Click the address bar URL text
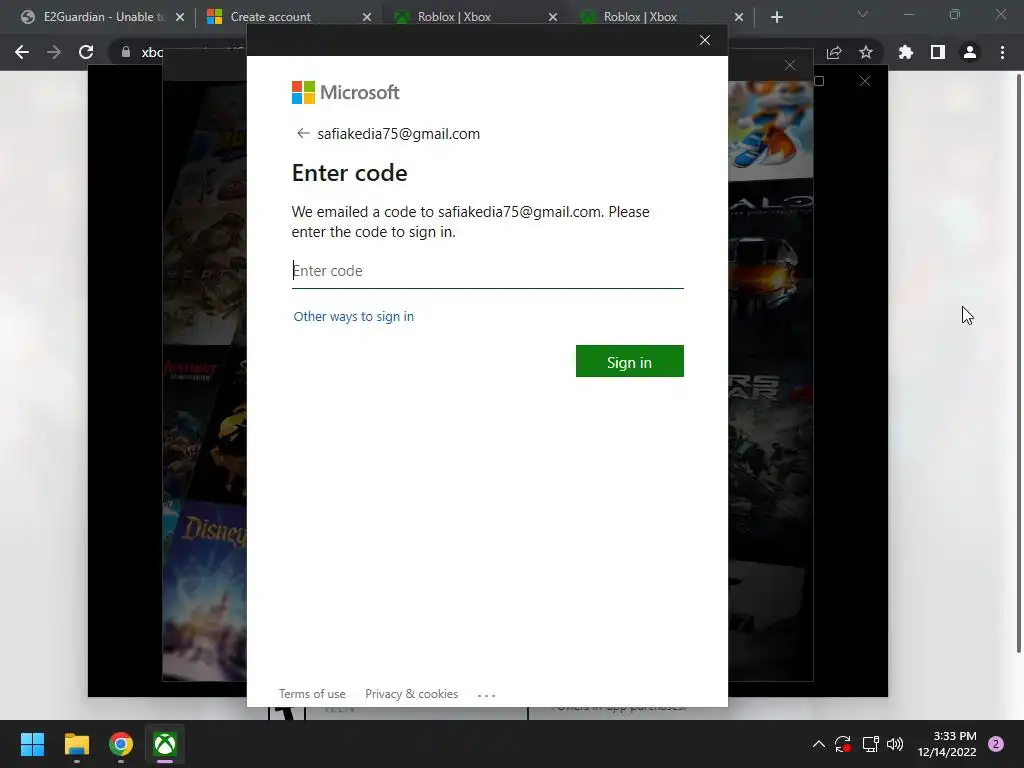 (152, 52)
